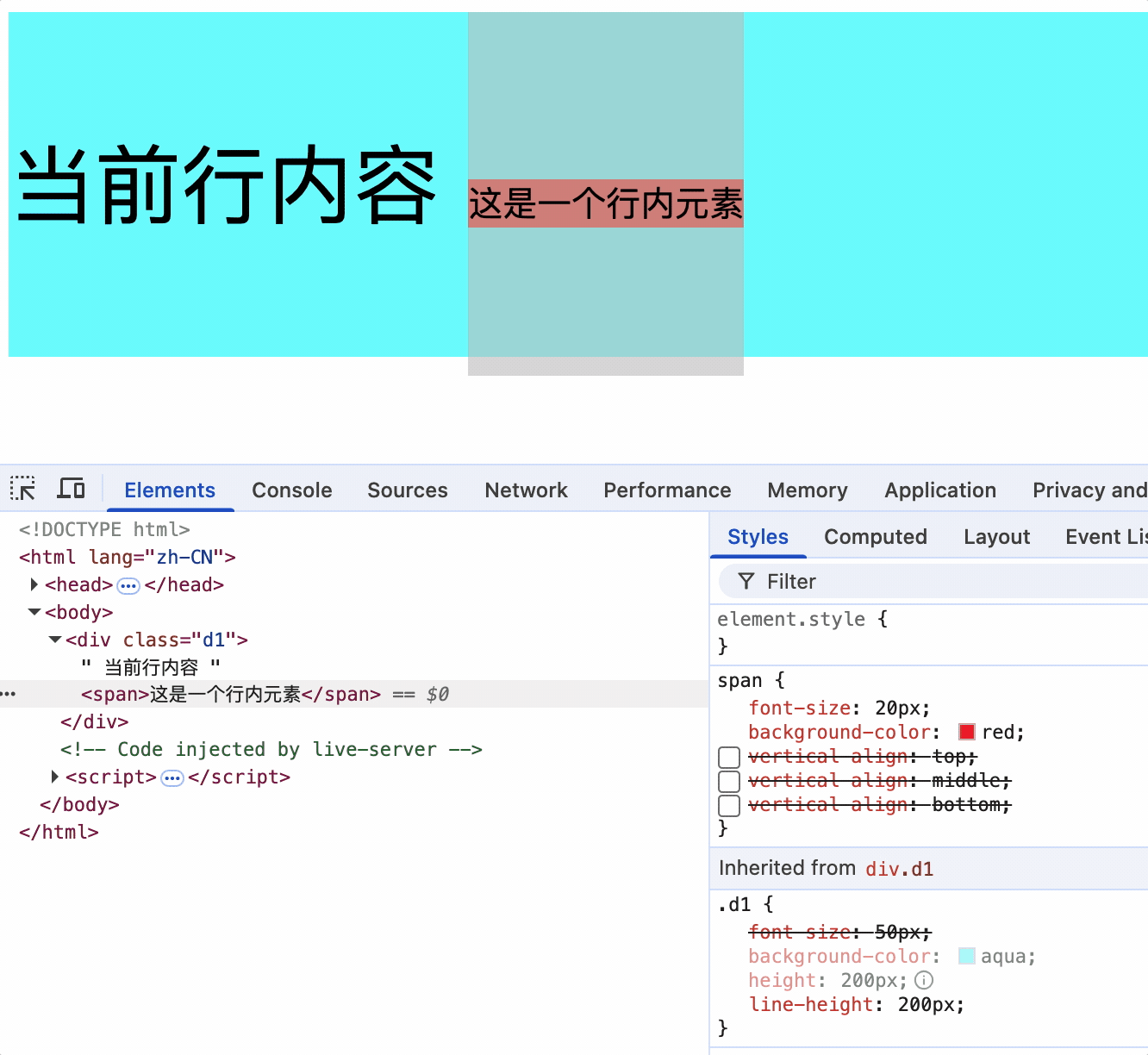Click the element.style rule header
The width and height of the screenshot is (1148, 1055).
[x=791, y=619]
